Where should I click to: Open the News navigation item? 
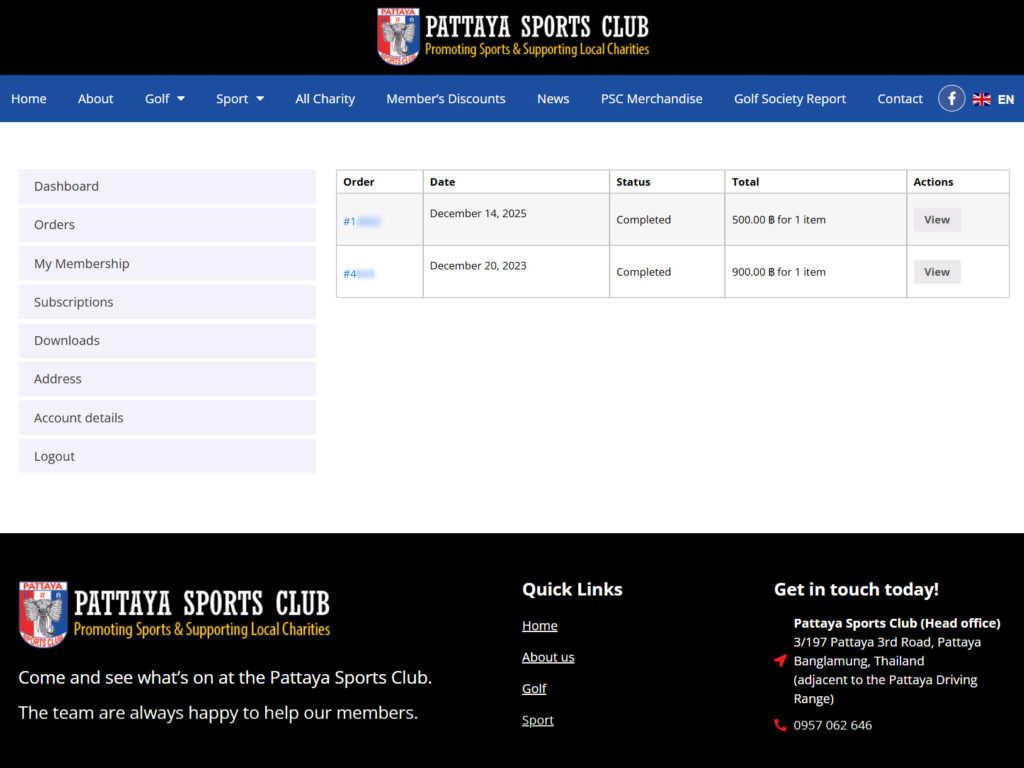tap(553, 98)
